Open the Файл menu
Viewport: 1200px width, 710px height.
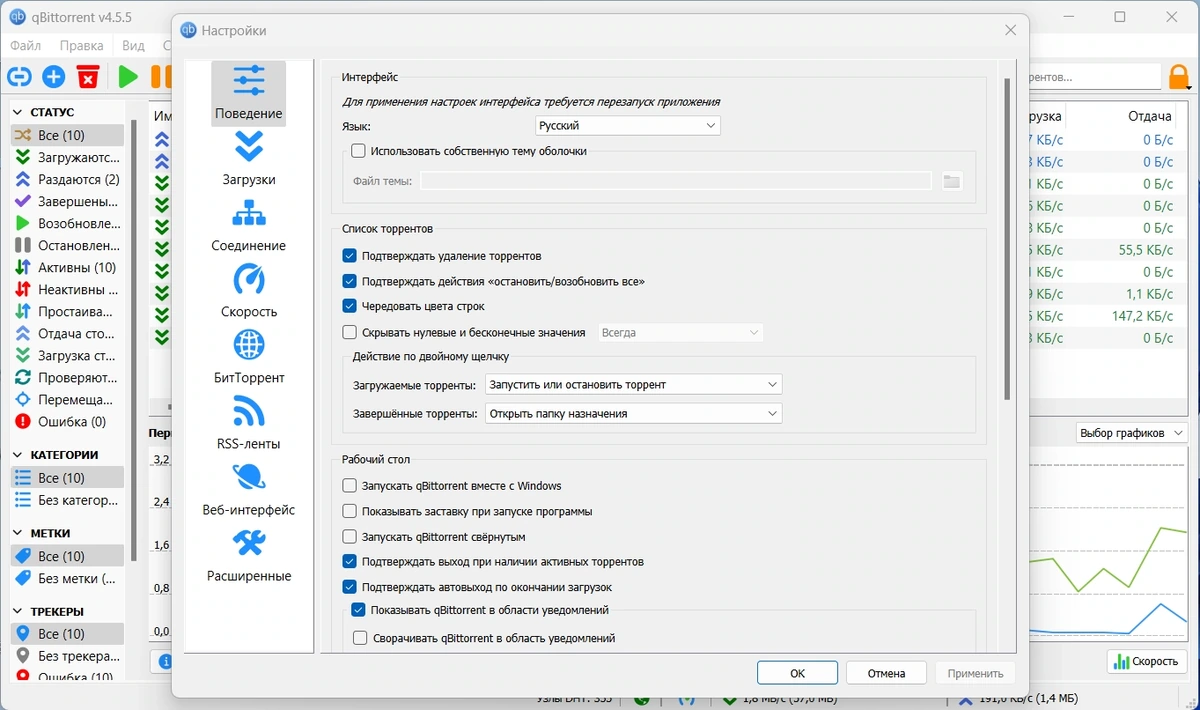pyautogui.click(x=25, y=45)
